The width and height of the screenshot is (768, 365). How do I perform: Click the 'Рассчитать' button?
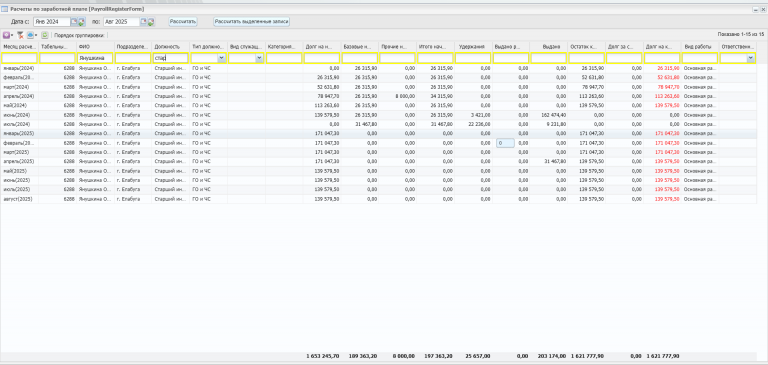tap(183, 22)
